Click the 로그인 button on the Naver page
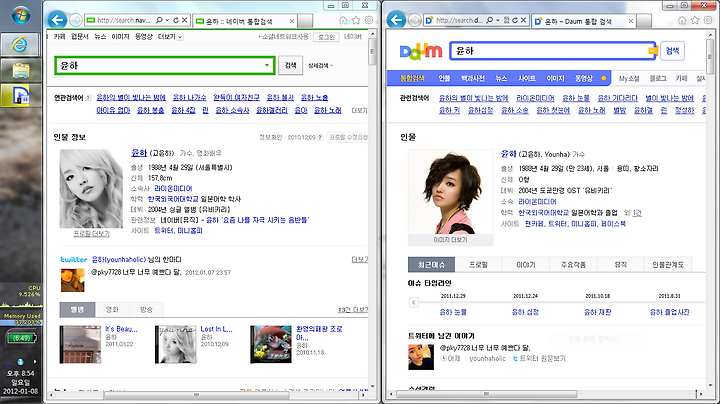Image resolution: width=720 pixels, height=404 pixels. (x=326, y=37)
